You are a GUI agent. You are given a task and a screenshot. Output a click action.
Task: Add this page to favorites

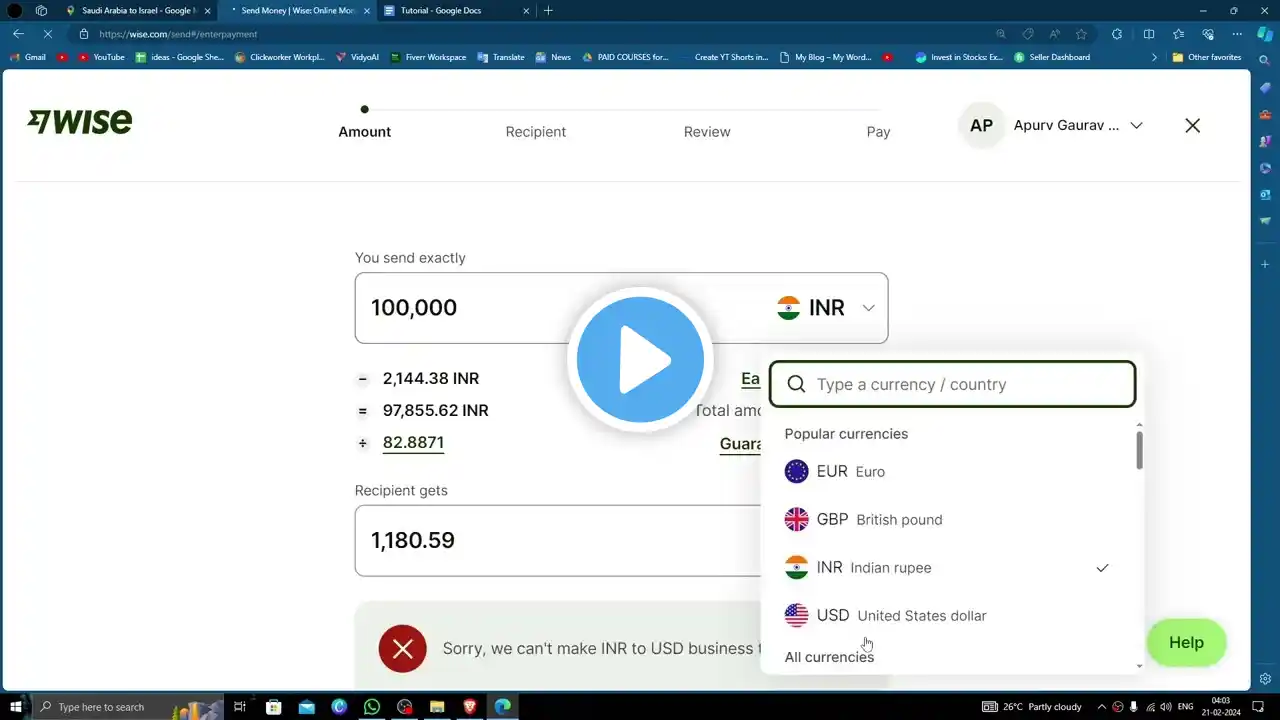(1081, 34)
